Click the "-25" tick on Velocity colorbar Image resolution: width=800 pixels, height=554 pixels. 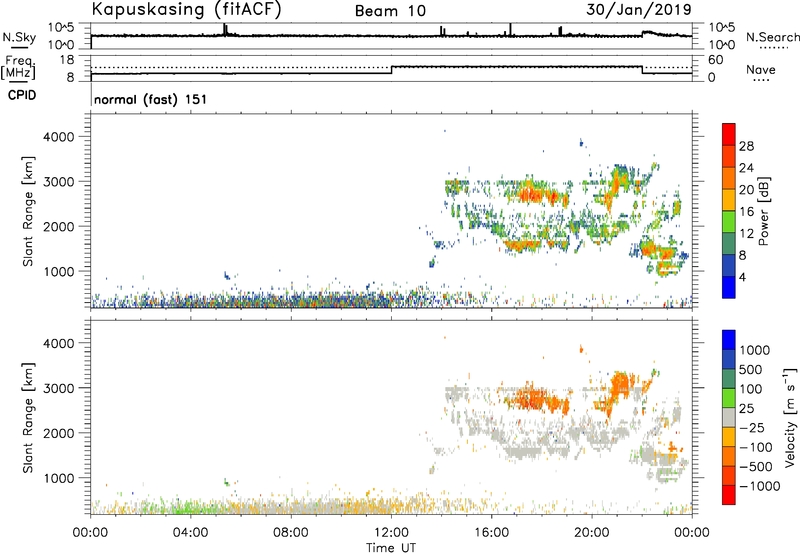(752, 428)
